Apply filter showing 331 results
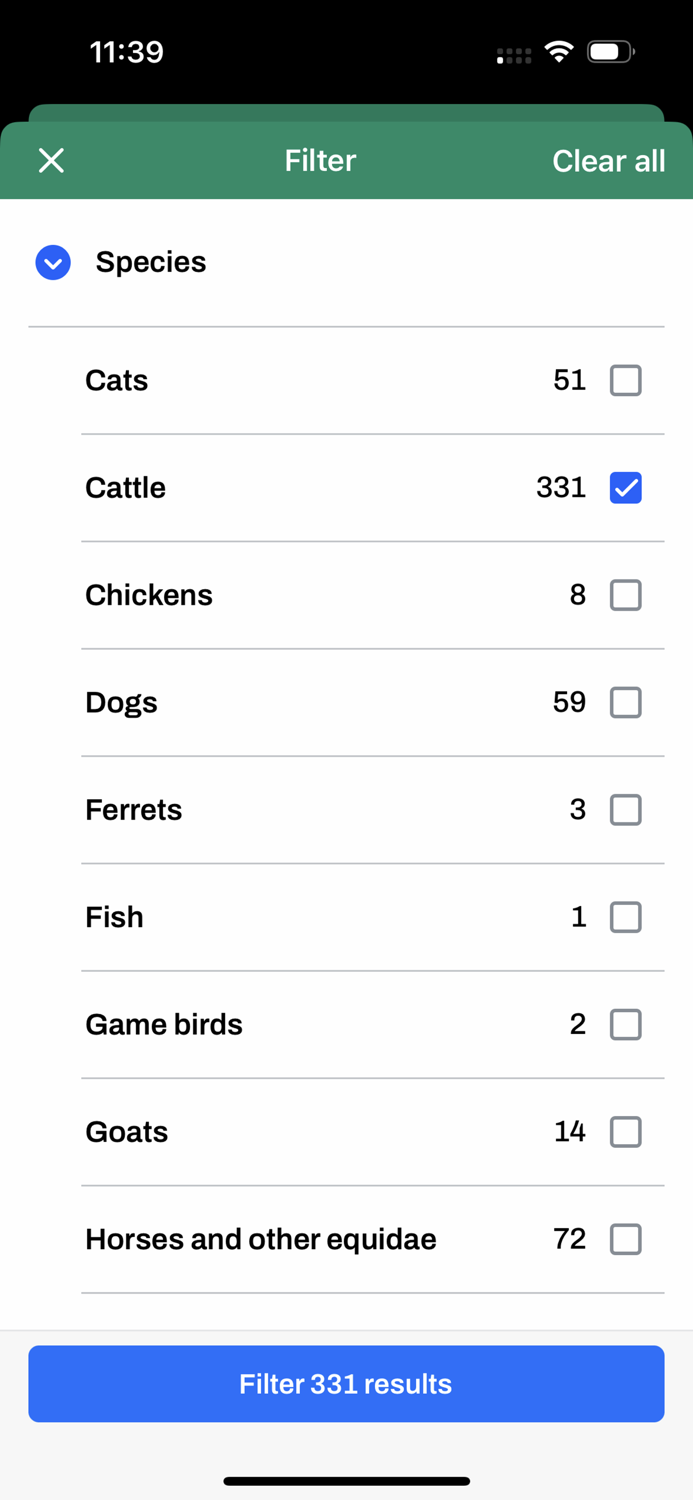The image size is (693, 1500). click(x=346, y=1384)
